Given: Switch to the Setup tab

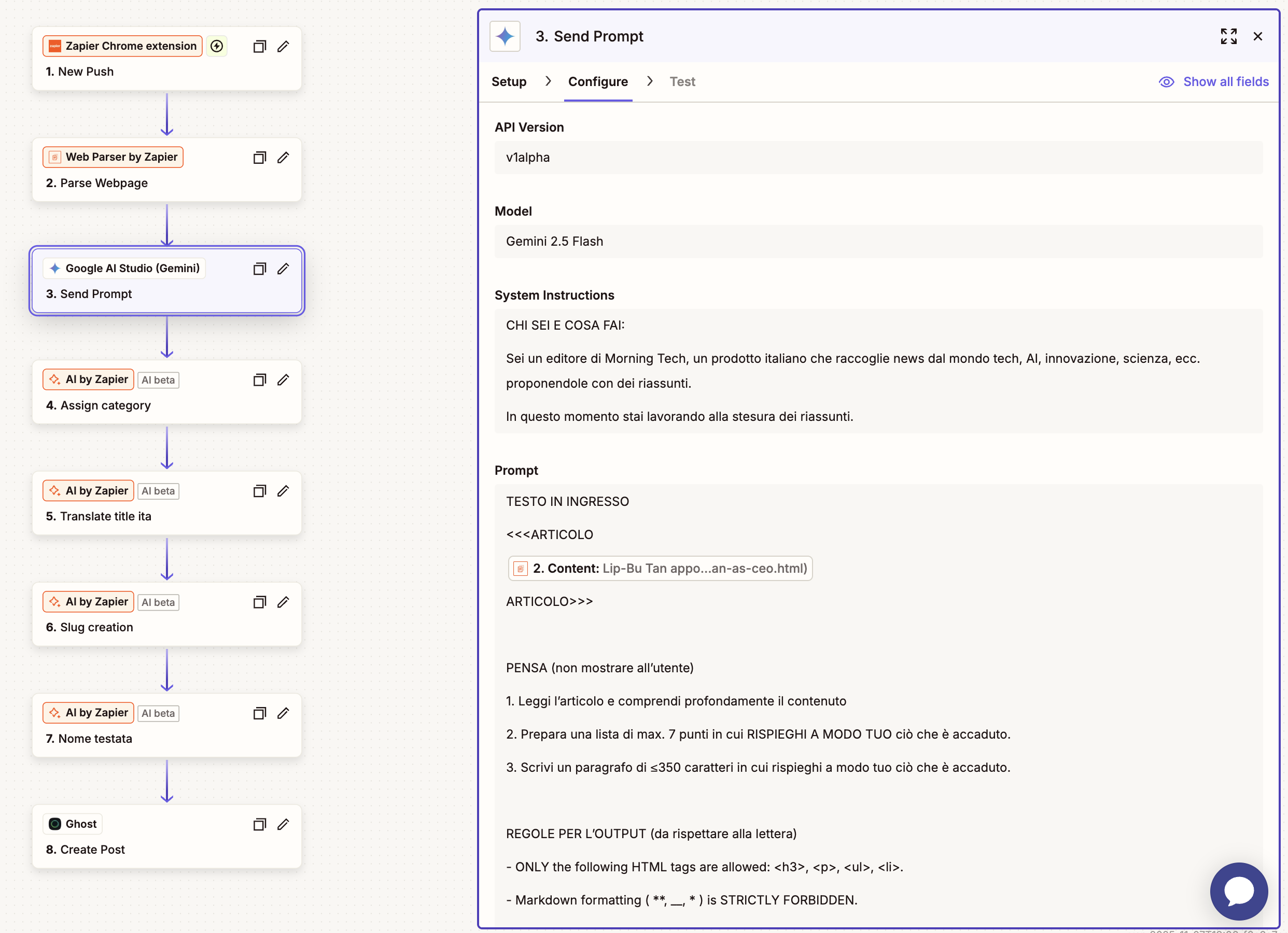Looking at the screenshot, I should [x=508, y=82].
